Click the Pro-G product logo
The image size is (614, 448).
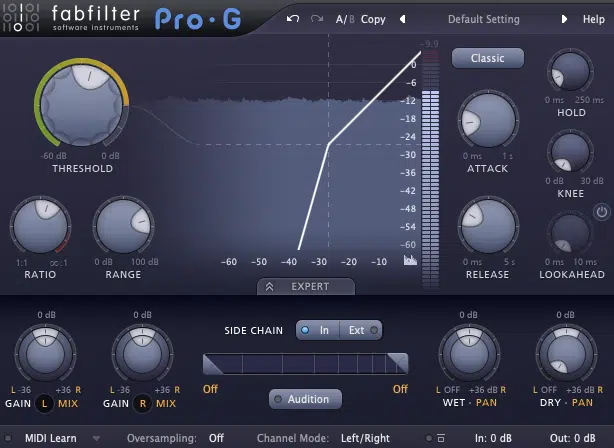(198, 20)
